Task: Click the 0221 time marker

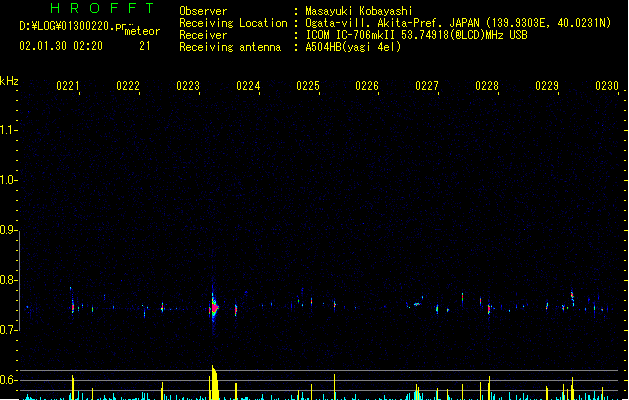Action: tap(68, 86)
